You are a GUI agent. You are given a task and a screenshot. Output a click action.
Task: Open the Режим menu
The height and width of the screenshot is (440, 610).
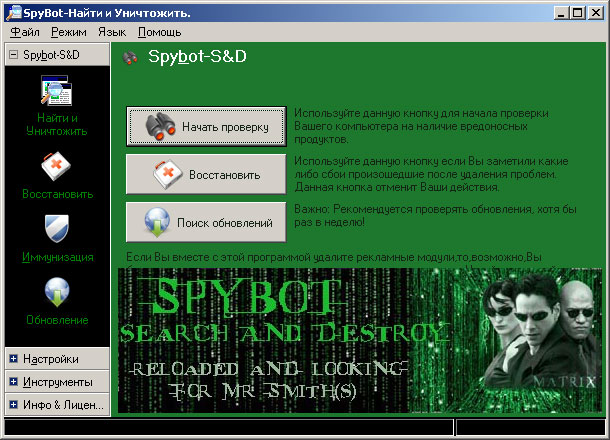coord(69,32)
